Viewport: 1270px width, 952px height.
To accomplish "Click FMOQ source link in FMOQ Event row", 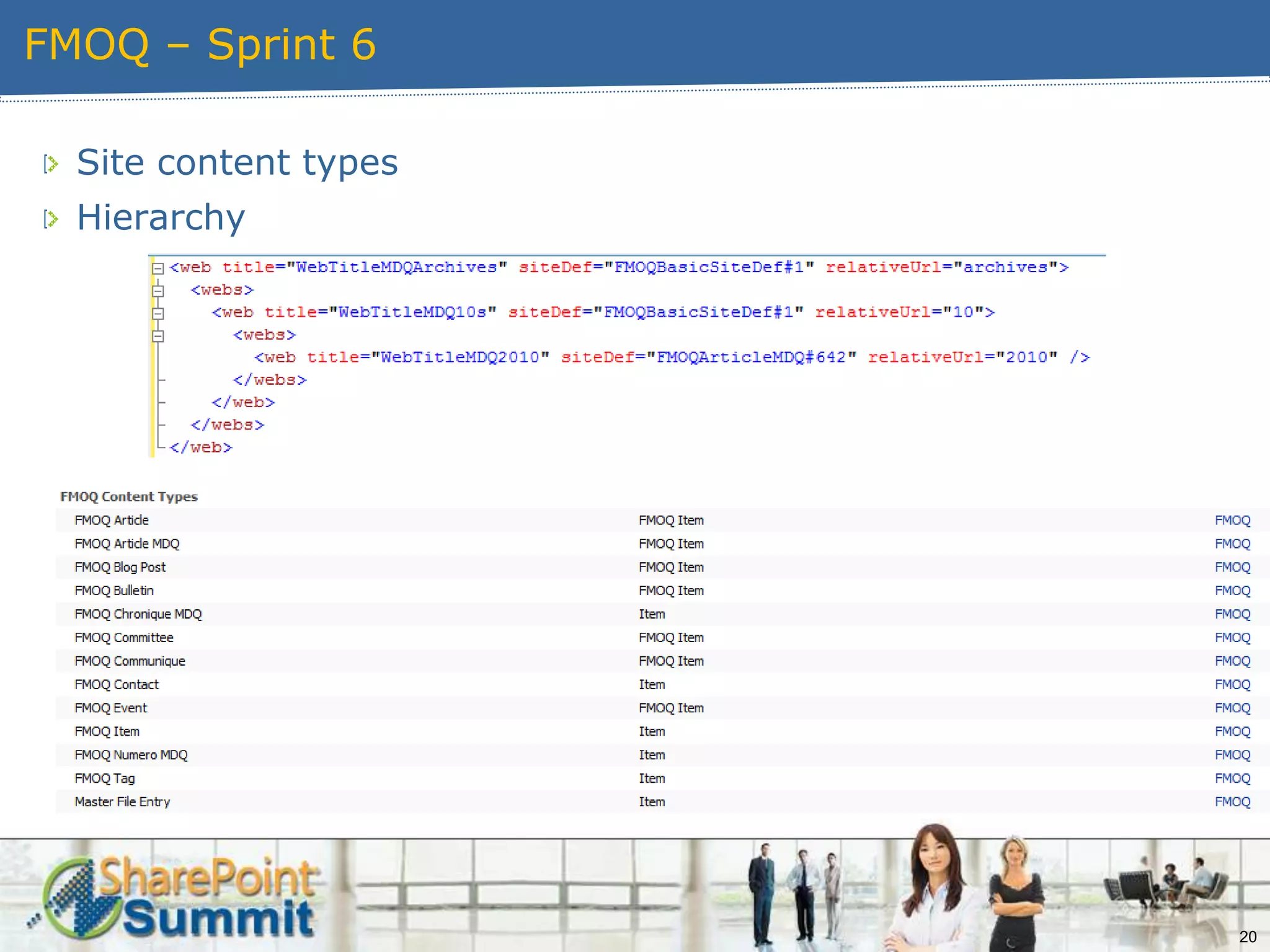I will (1232, 708).
